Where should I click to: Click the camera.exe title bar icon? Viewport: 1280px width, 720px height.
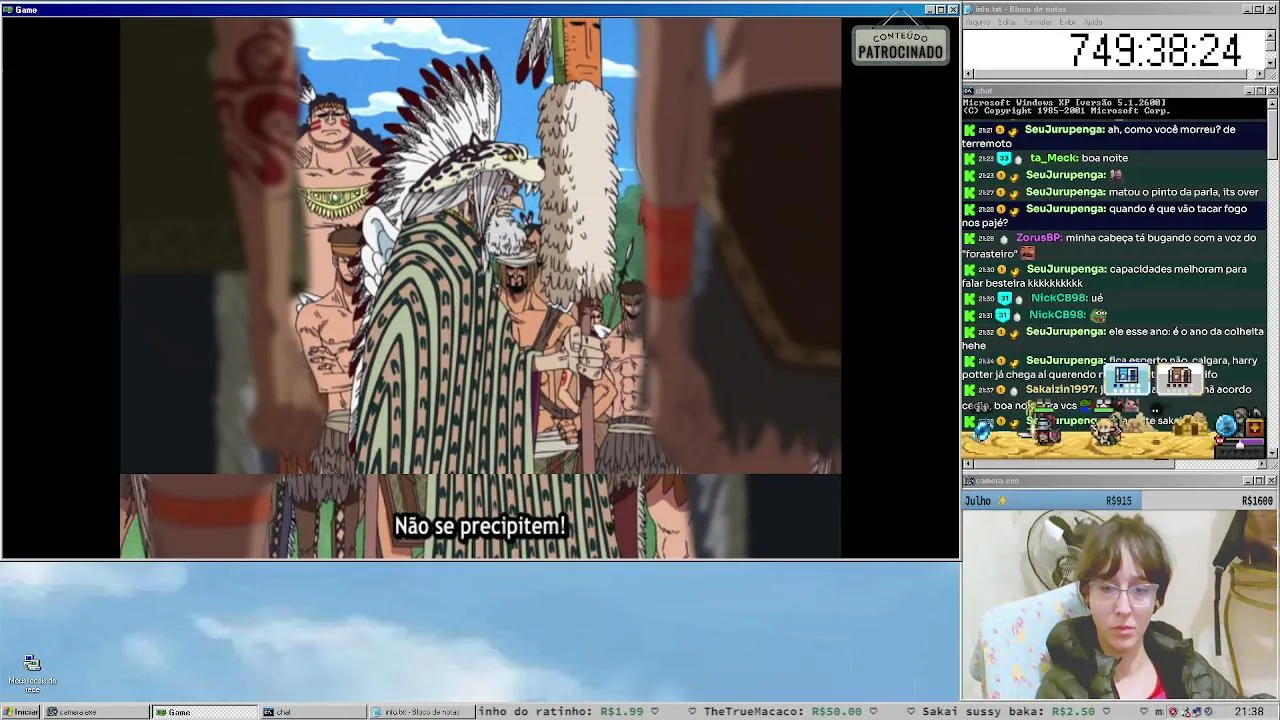point(968,481)
